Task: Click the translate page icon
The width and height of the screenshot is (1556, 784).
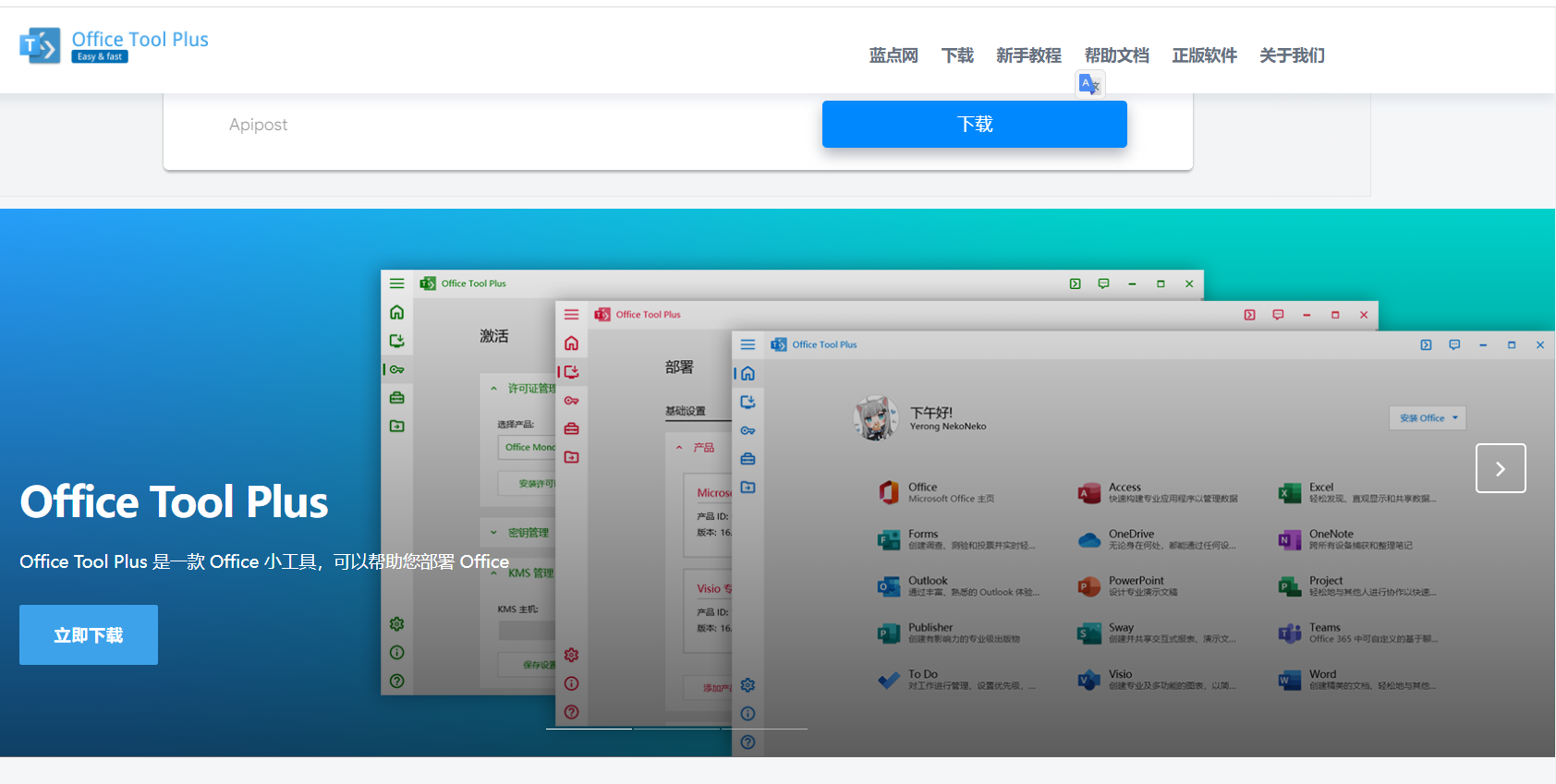Action: [1089, 84]
